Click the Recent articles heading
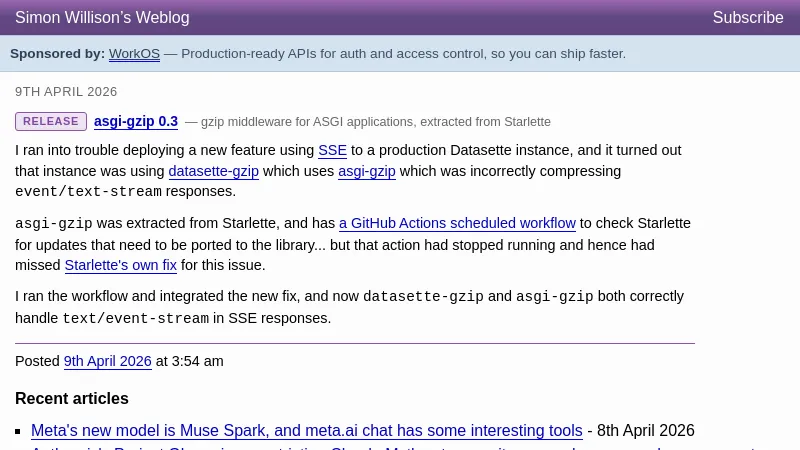This screenshot has height=450, width=800. coord(72,399)
